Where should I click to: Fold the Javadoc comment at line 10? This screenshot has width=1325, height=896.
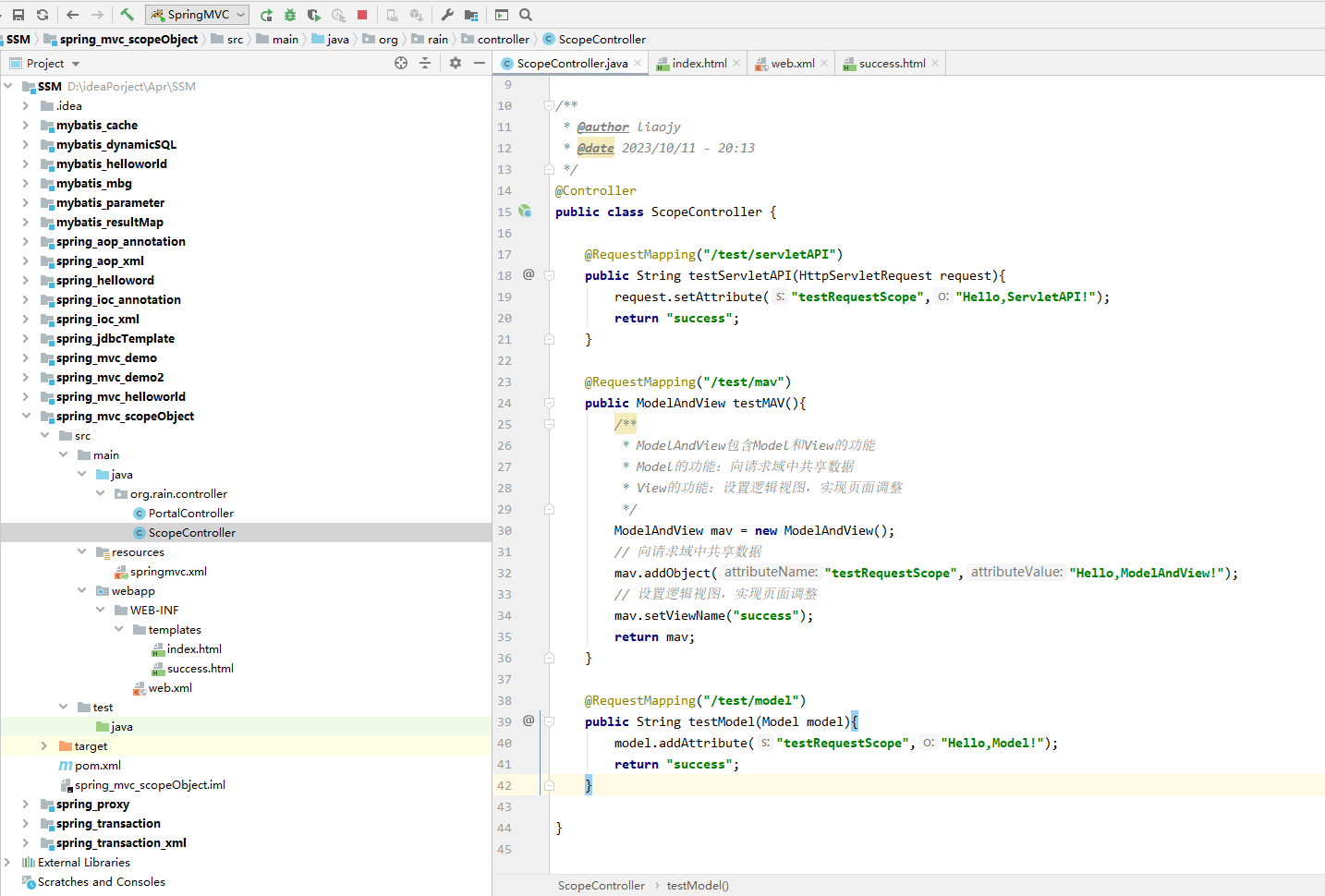coord(549,105)
